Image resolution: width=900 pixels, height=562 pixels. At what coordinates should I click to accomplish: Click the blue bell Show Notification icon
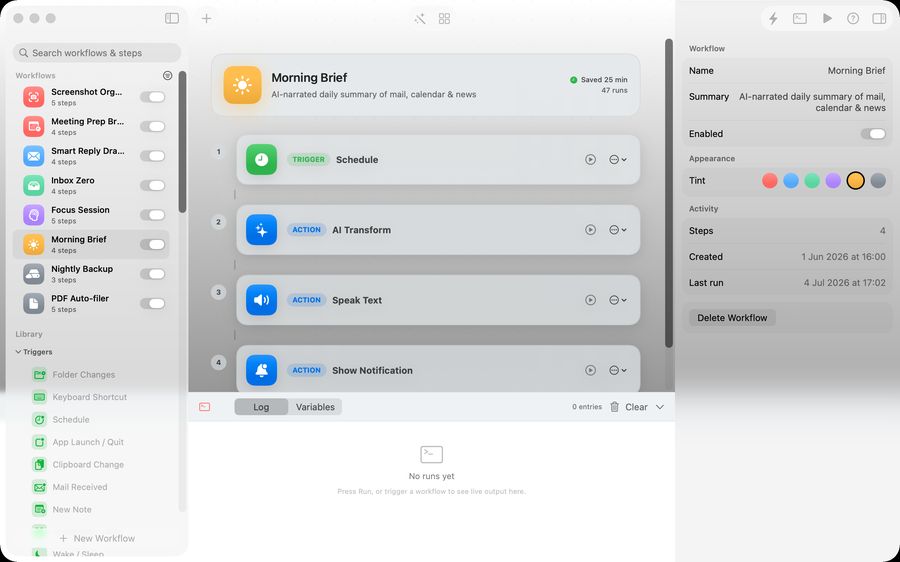coord(261,370)
